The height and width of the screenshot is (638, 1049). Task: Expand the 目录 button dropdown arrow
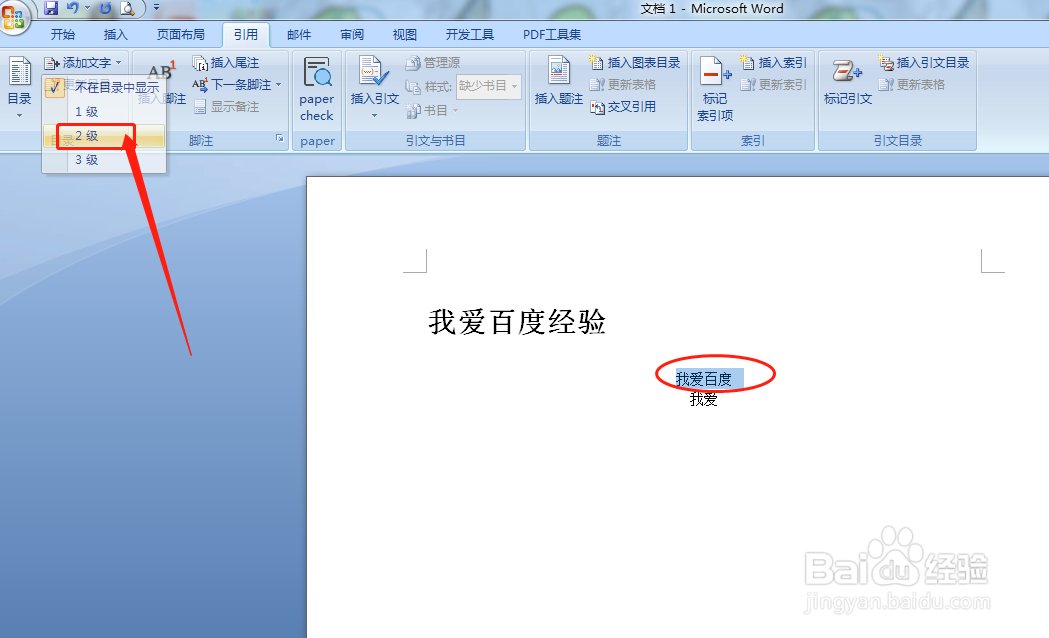[x=19, y=115]
